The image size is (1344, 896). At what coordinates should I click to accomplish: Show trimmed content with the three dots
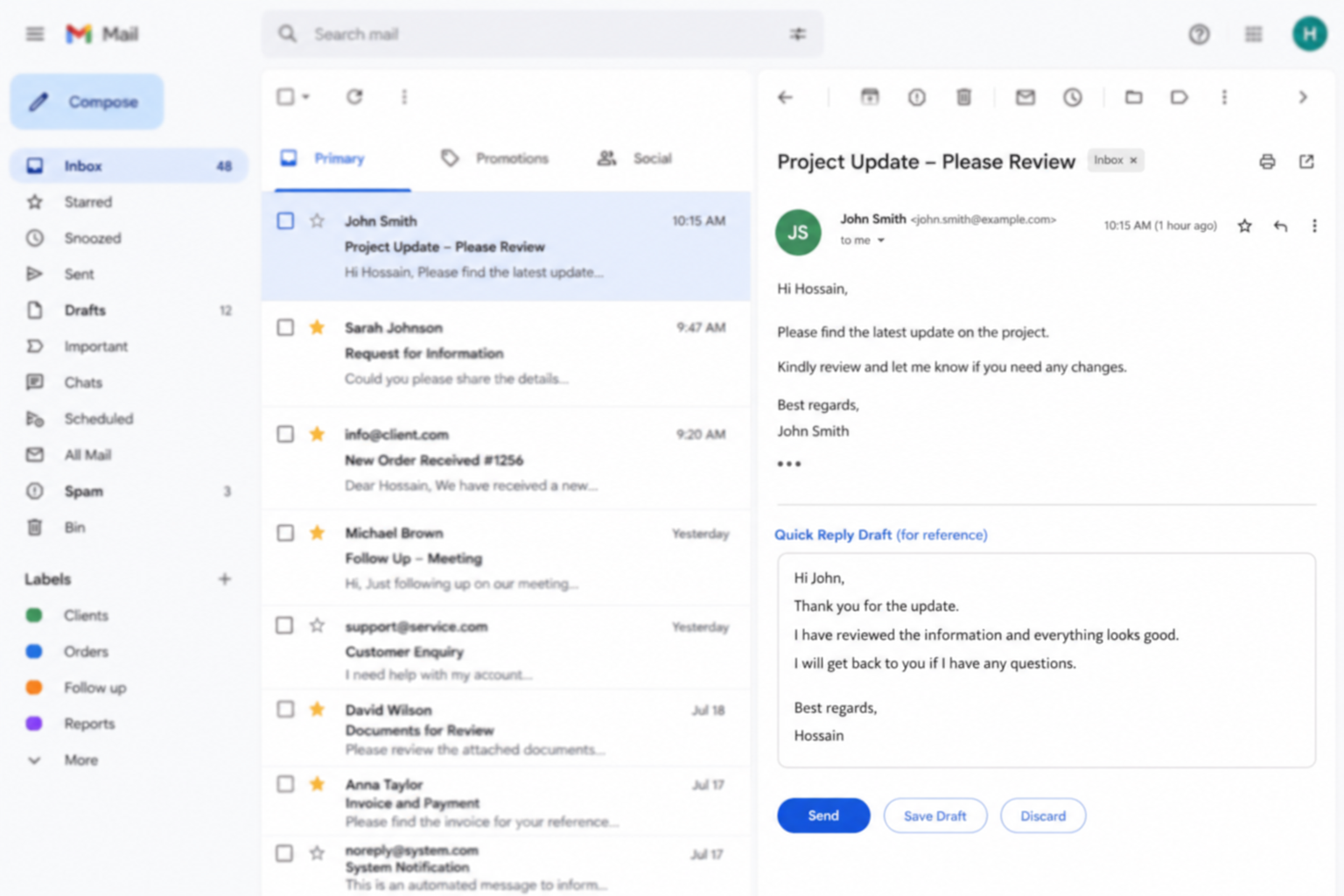[x=788, y=464]
